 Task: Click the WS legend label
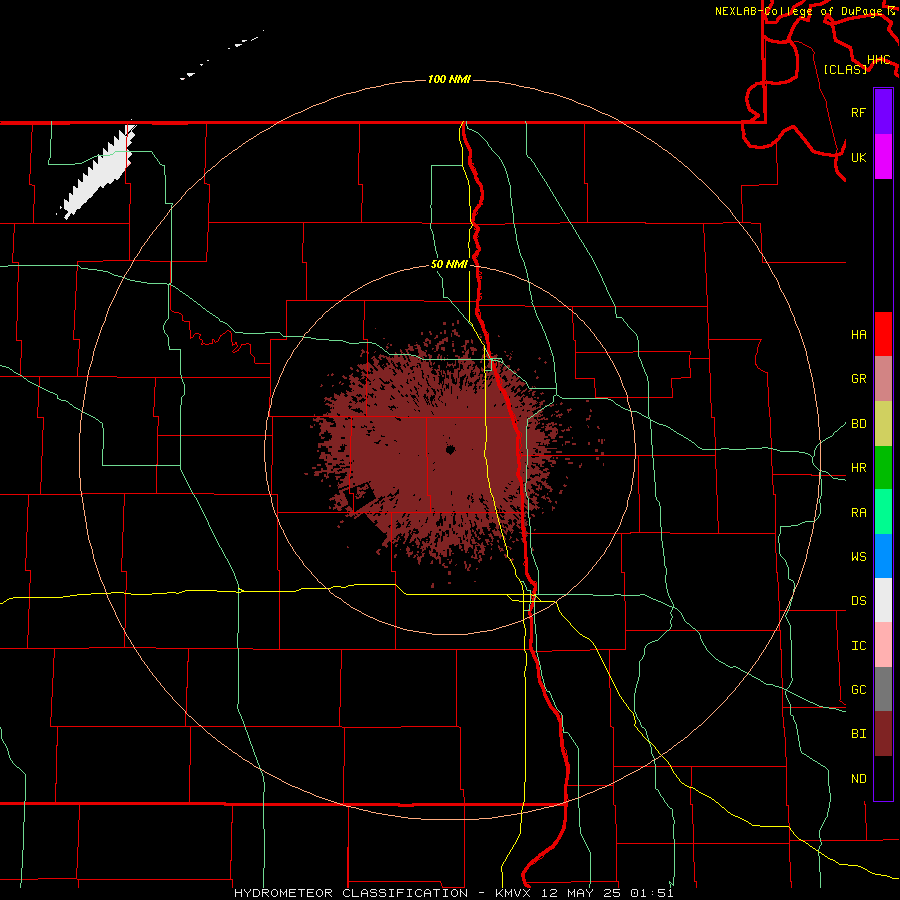858,557
